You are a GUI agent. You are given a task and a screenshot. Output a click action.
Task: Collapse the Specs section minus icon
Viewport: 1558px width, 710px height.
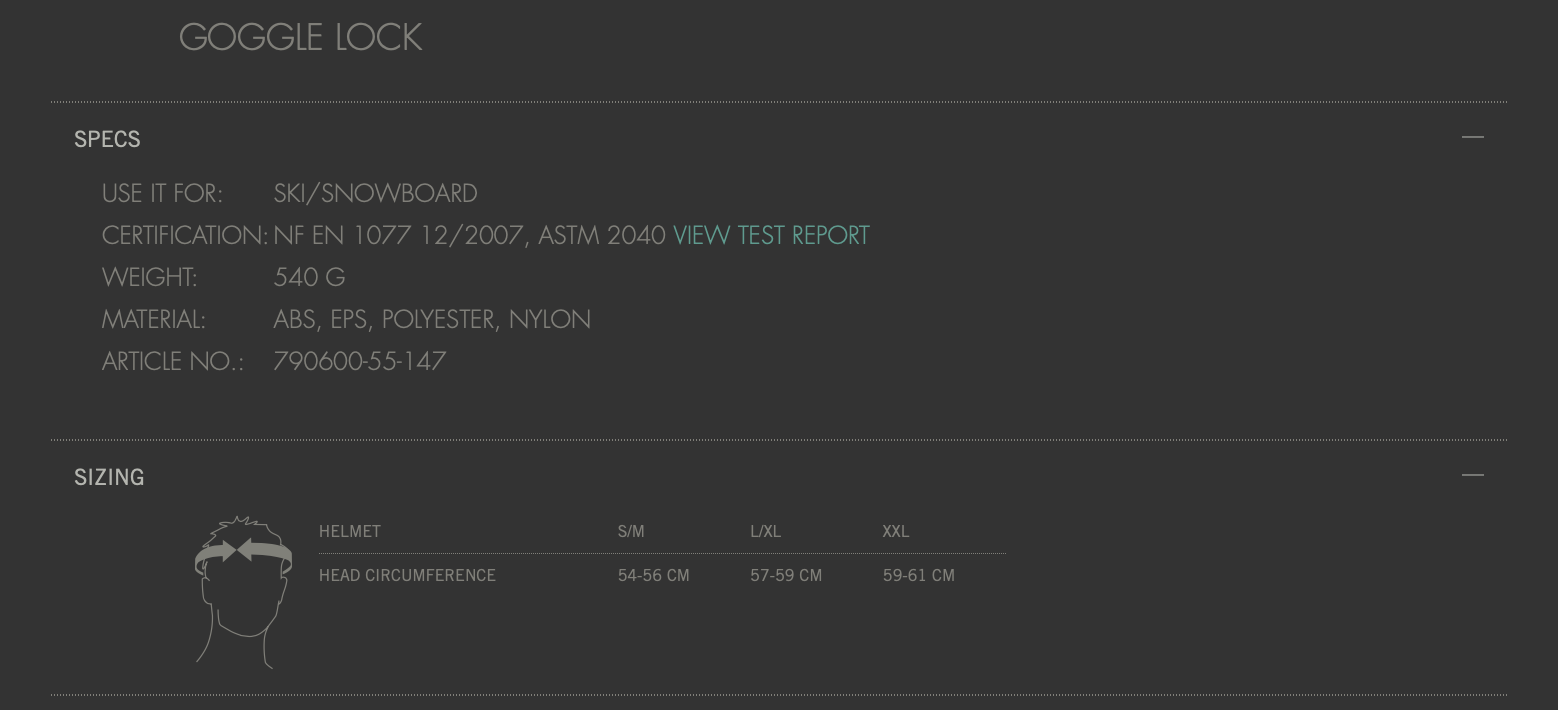(1472, 137)
